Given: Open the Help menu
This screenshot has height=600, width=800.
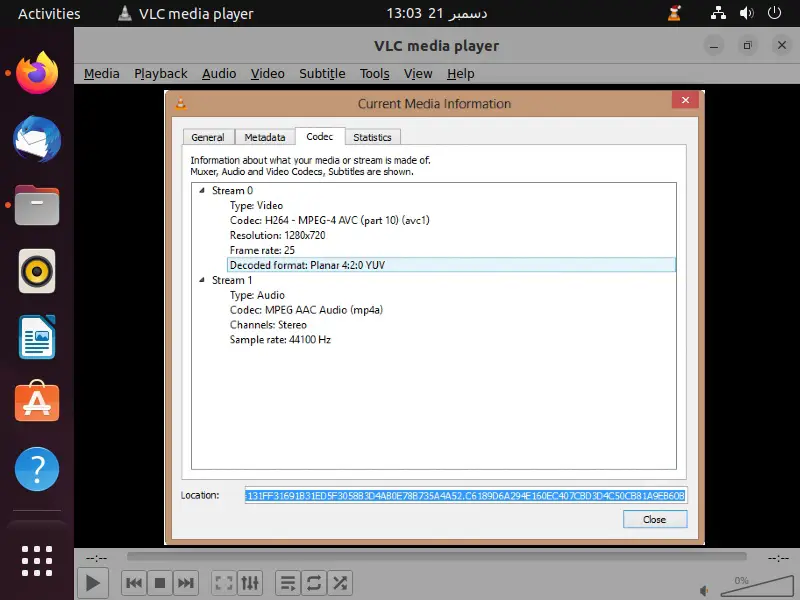Looking at the screenshot, I should [x=461, y=74].
